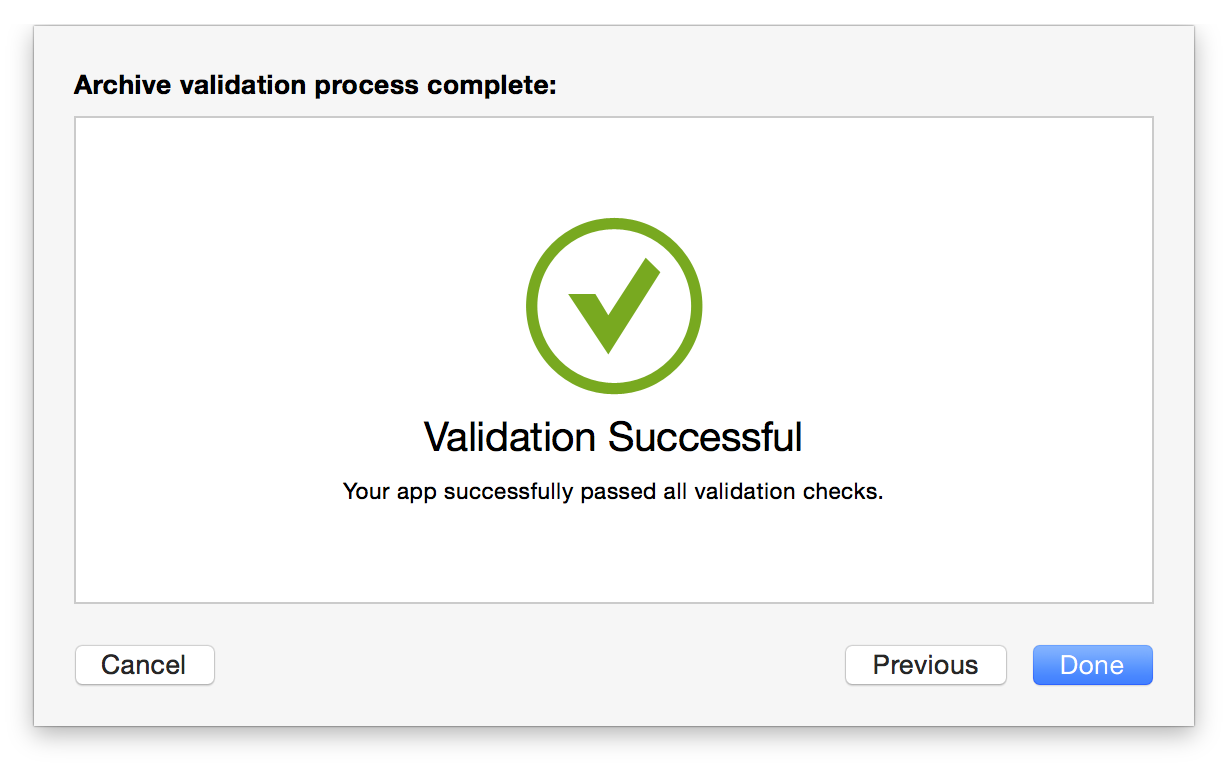Viewport: 1228px width, 768px height.
Task: Click the "Archive validation process complete:" label
Action: pyautogui.click(x=314, y=86)
